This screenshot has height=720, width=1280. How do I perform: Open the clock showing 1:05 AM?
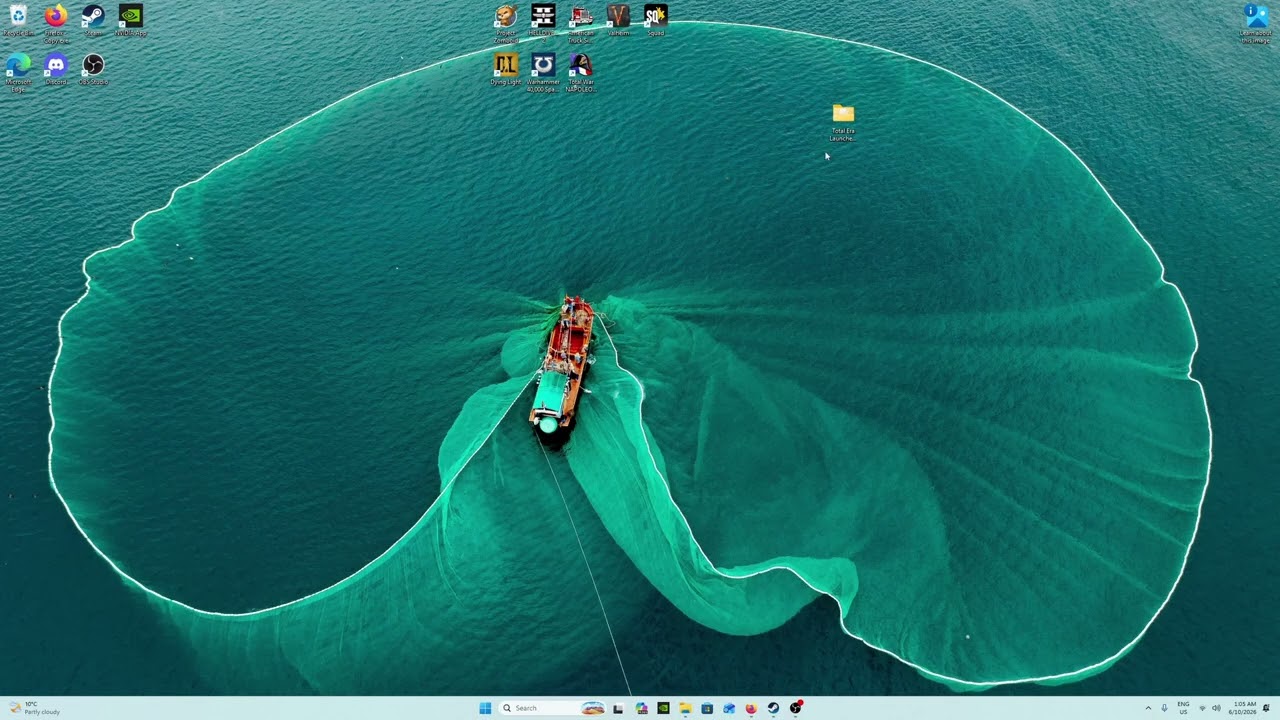1243,708
